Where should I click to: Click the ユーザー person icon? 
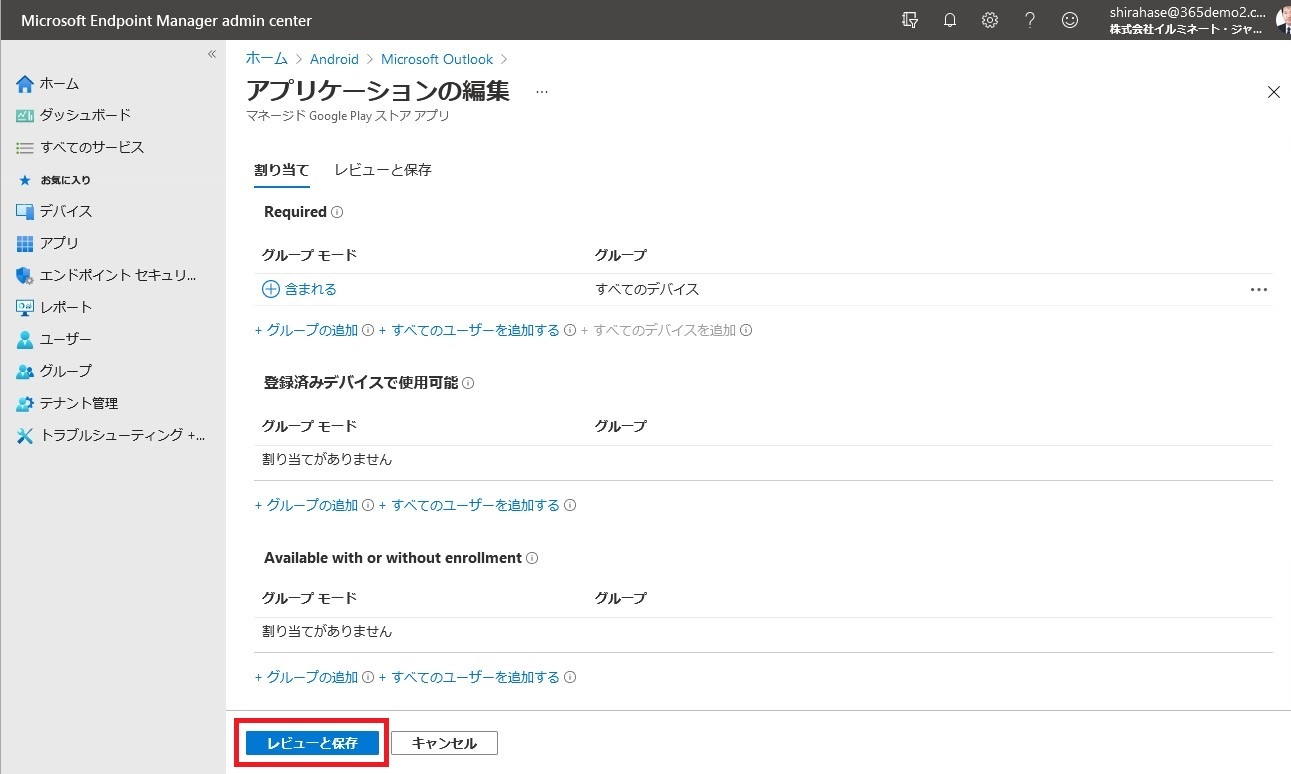tap(25, 340)
